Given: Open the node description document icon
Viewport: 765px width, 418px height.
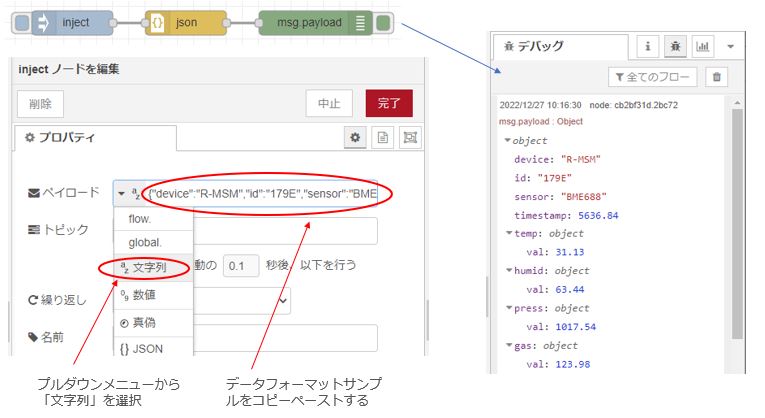Looking at the screenshot, I should click(x=382, y=138).
